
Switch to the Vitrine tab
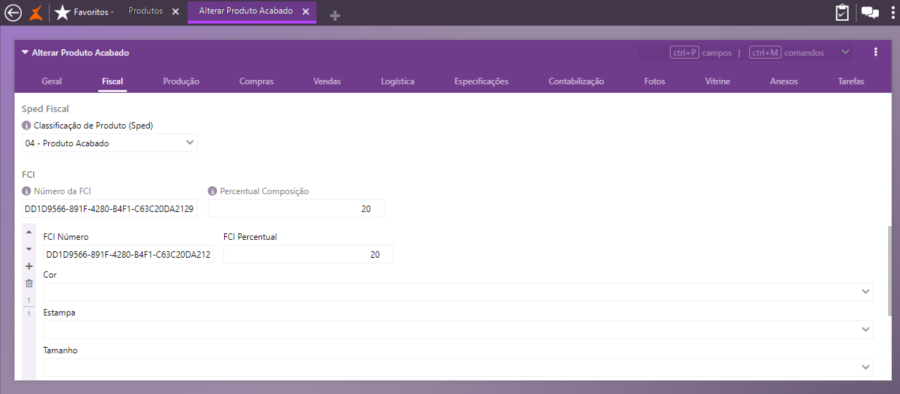717,82
